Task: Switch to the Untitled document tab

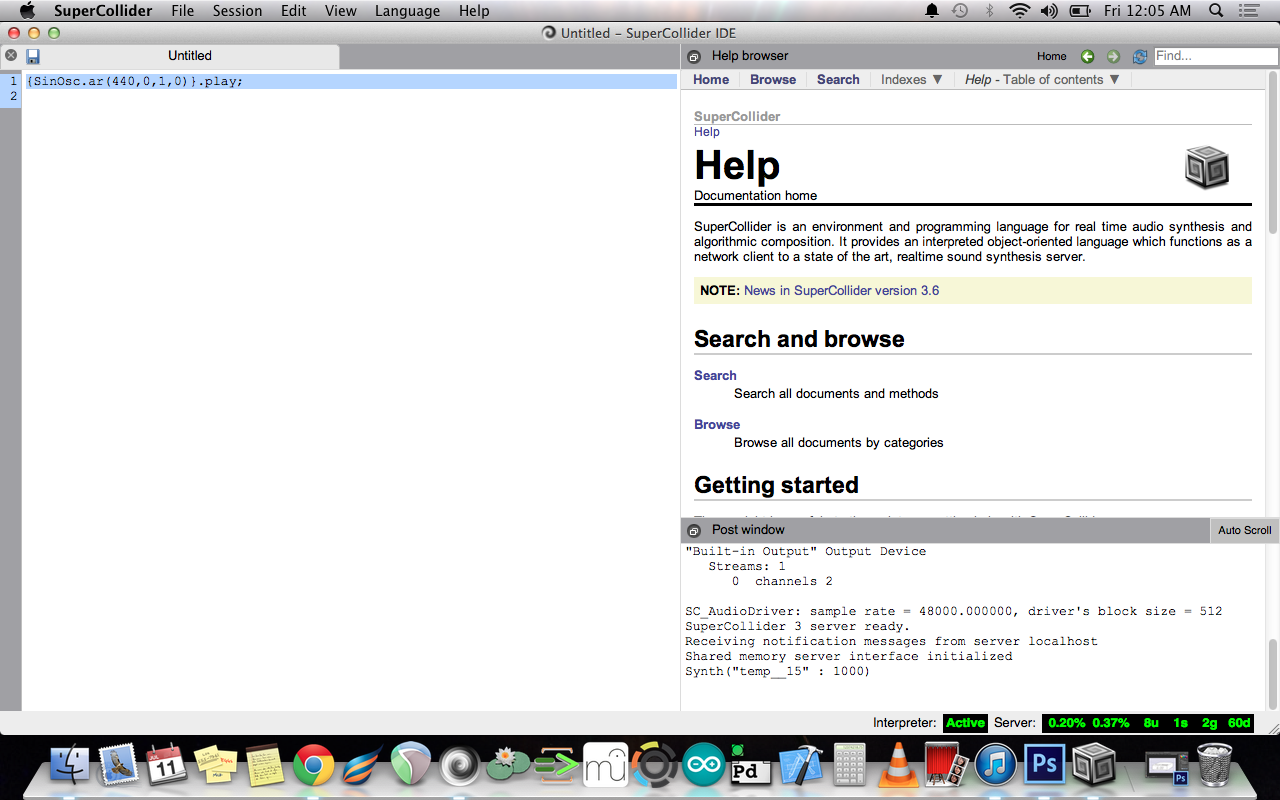Action: pos(190,56)
